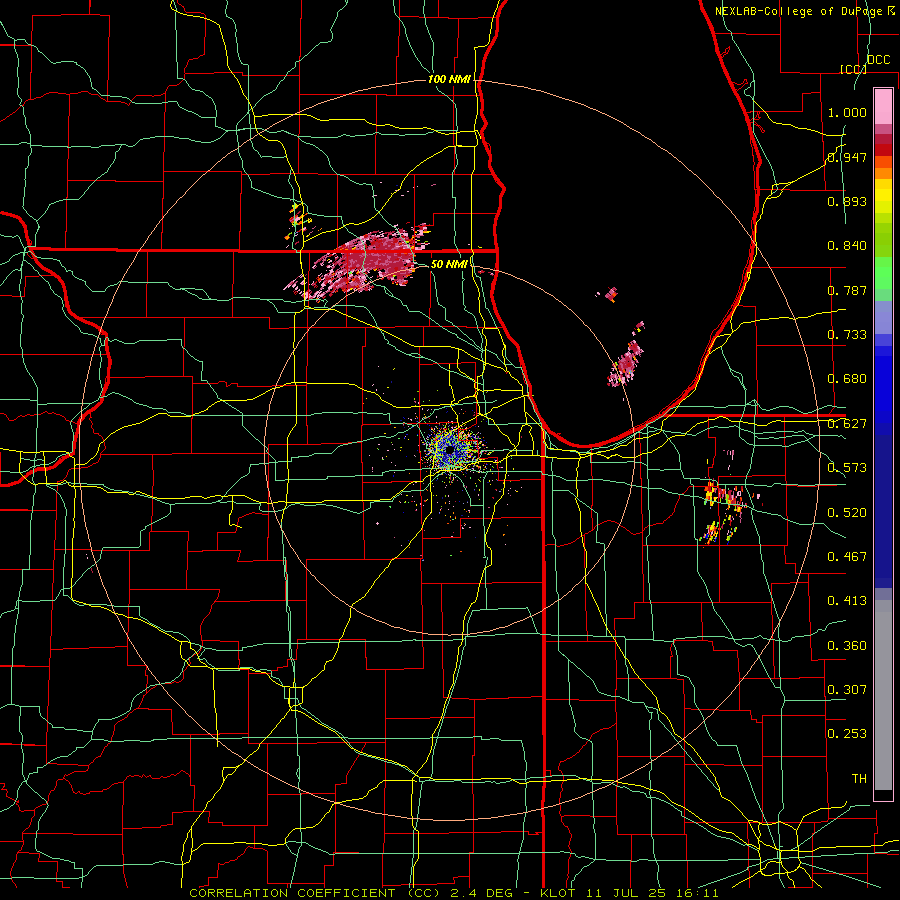
Task: Select the 0.787 legend value
Action: (847, 290)
